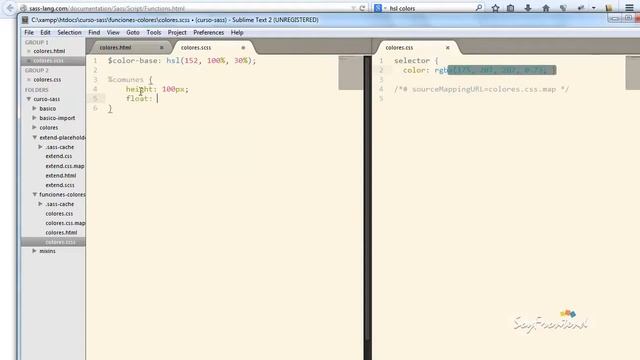Open colores.css under GROUP 2
The width and height of the screenshot is (640, 360).
(47, 80)
